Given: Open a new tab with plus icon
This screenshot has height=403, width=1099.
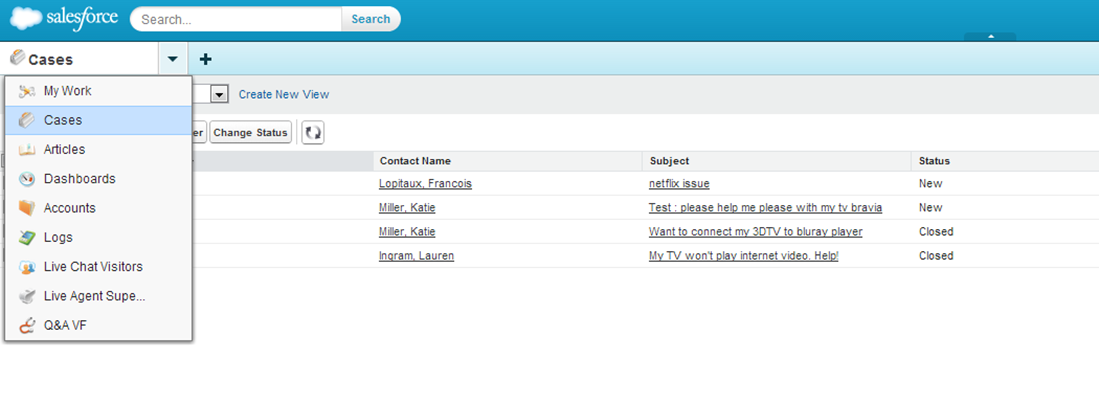Looking at the screenshot, I should point(205,60).
